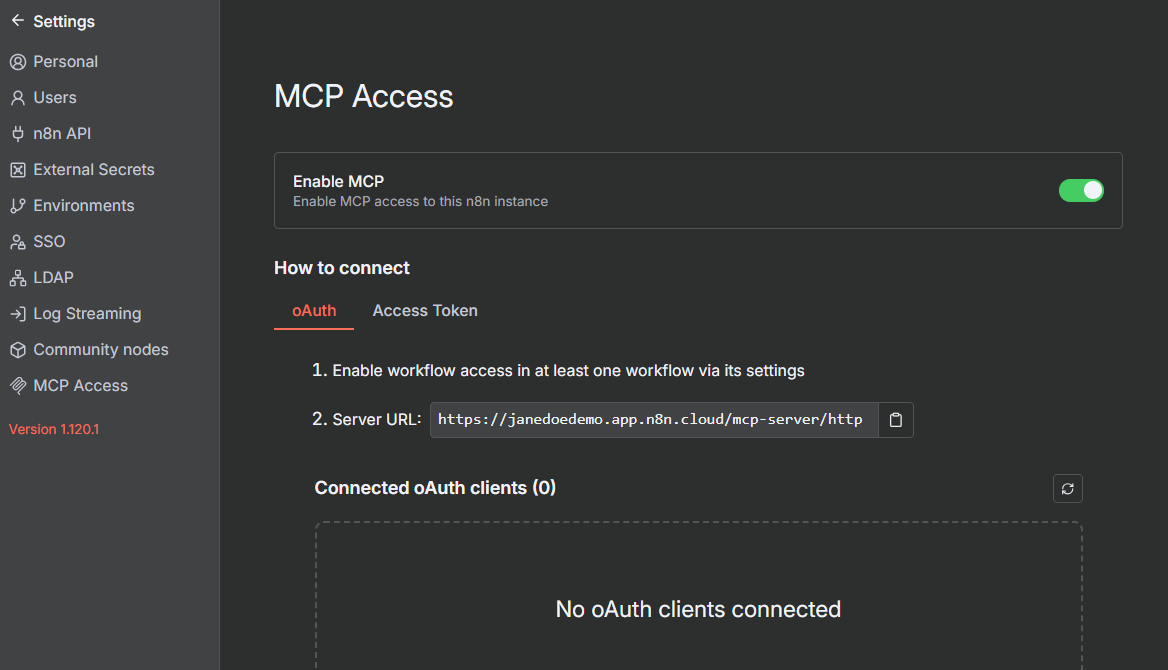Open the n8n API settings
Screen dimensions: 1168x670
coord(60,133)
